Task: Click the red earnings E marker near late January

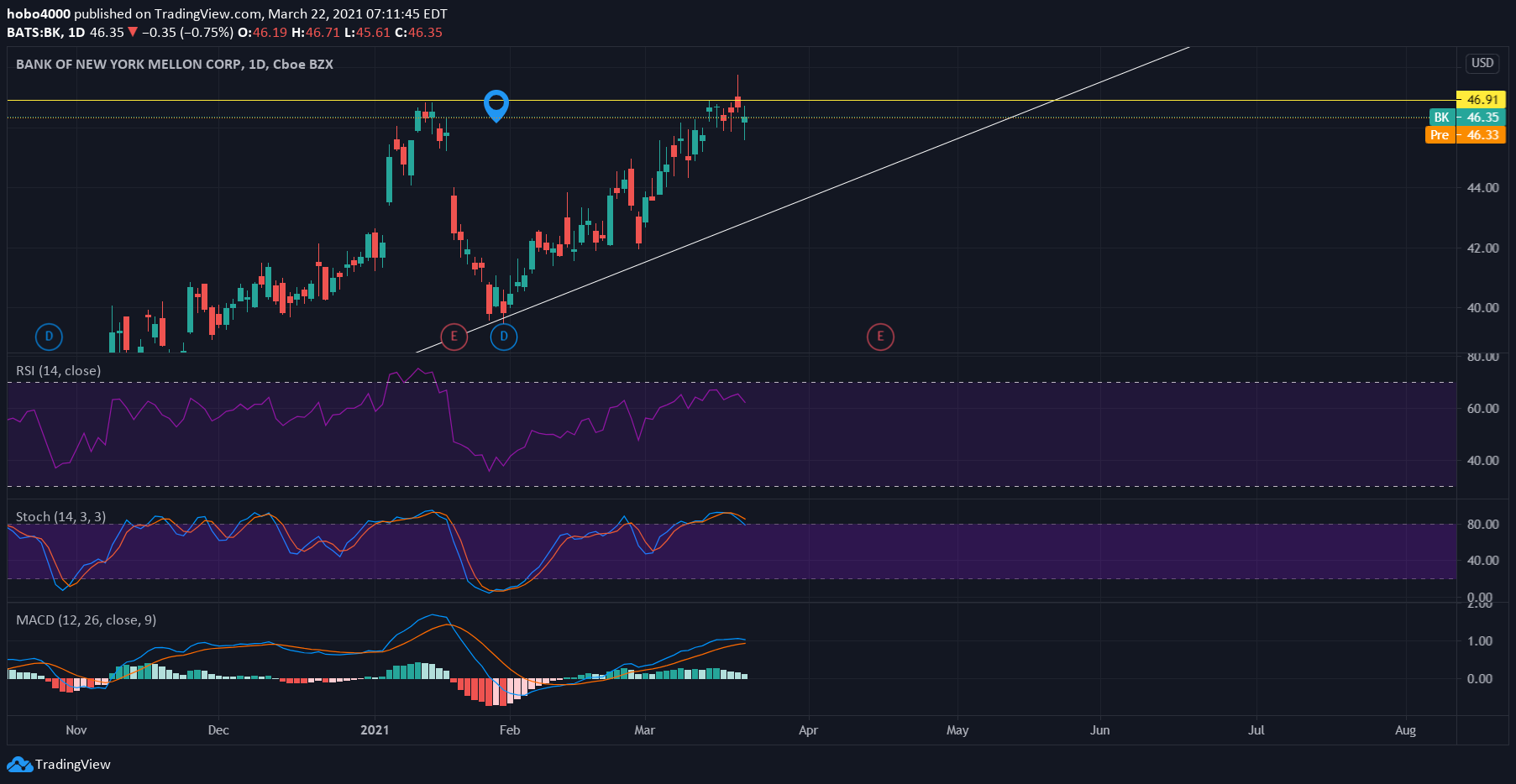Action: point(454,337)
